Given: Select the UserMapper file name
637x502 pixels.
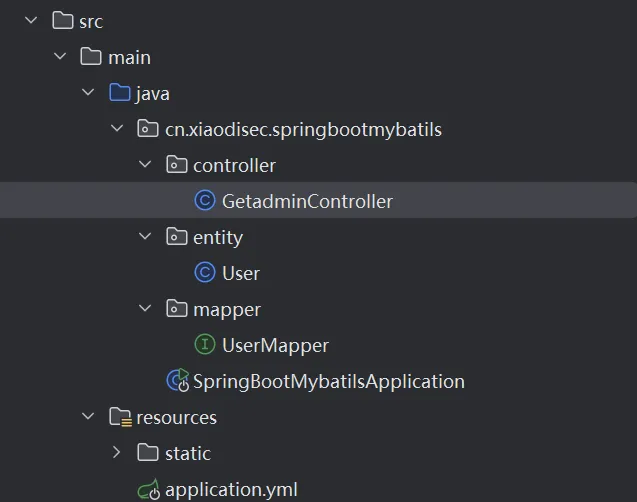Looking at the screenshot, I should tap(275, 345).
